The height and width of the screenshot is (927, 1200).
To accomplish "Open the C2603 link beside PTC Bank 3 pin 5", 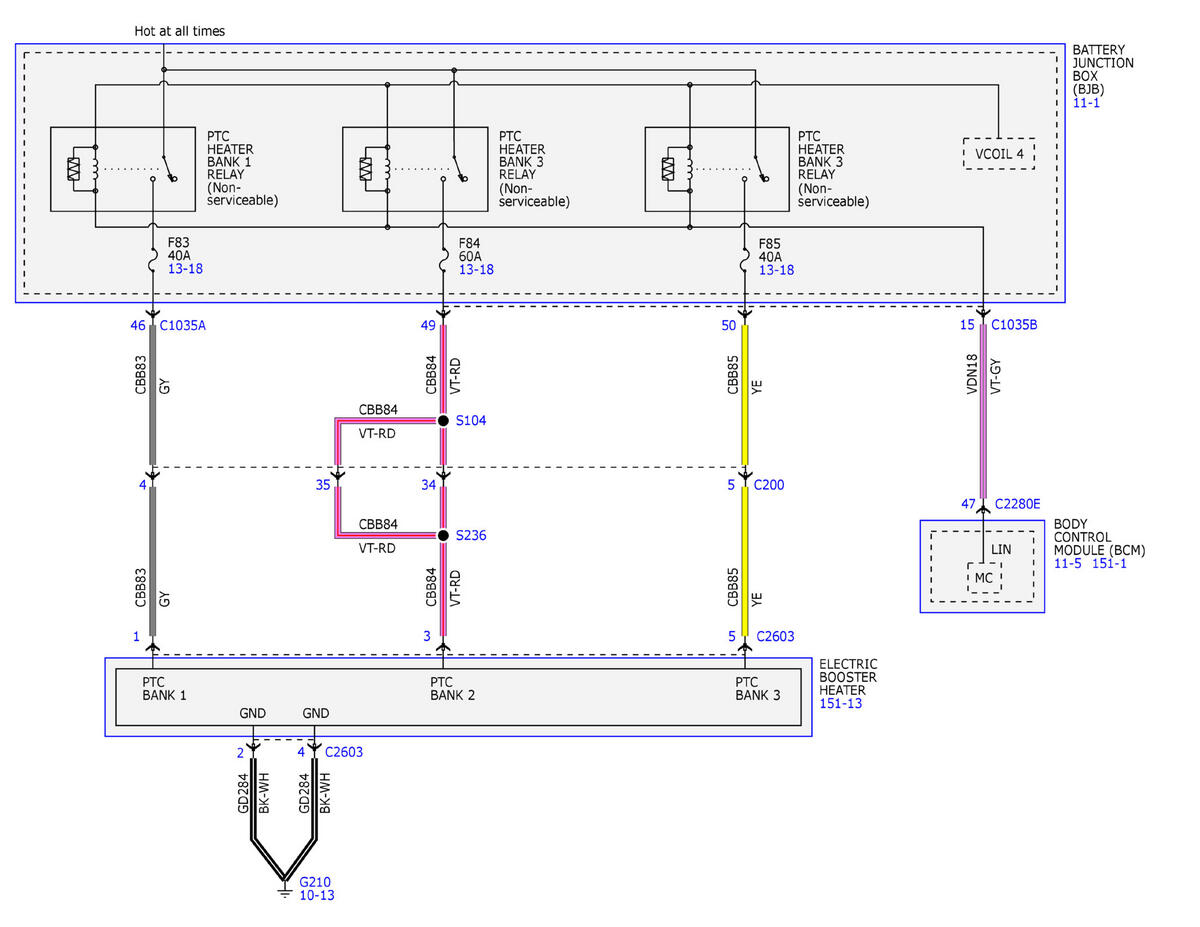I will pyautogui.click(x=776, y=636).
